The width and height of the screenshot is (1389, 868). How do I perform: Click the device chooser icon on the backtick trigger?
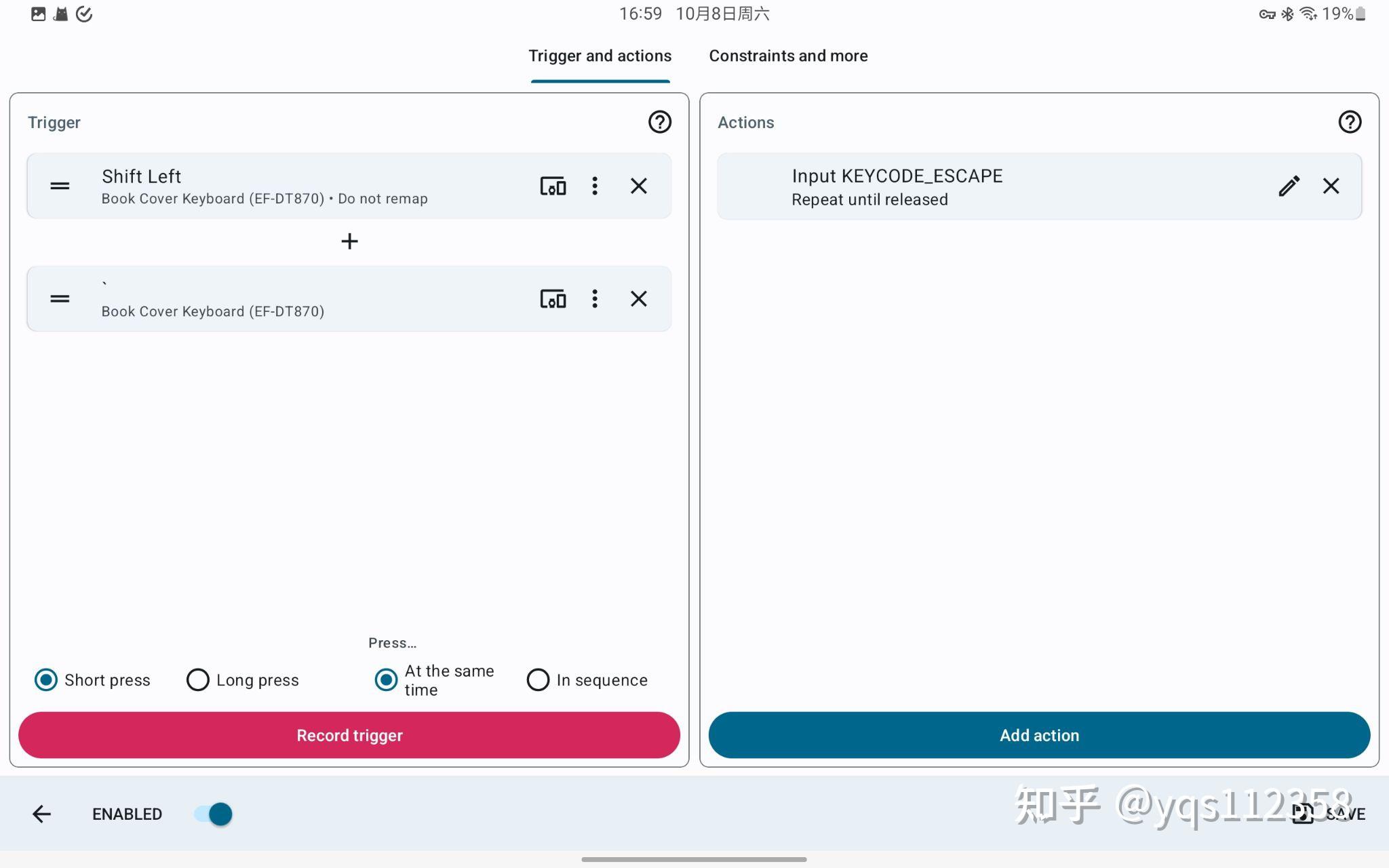pyautogui.click(x=553, y=298)
